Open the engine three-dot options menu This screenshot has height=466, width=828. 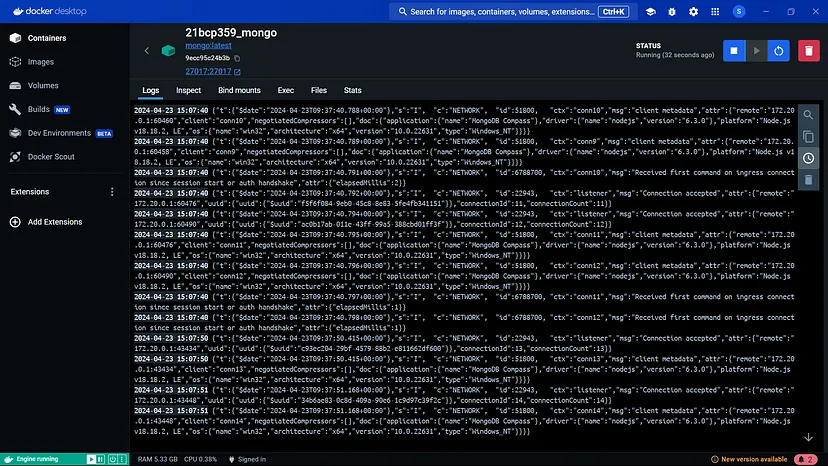point(122,459)
